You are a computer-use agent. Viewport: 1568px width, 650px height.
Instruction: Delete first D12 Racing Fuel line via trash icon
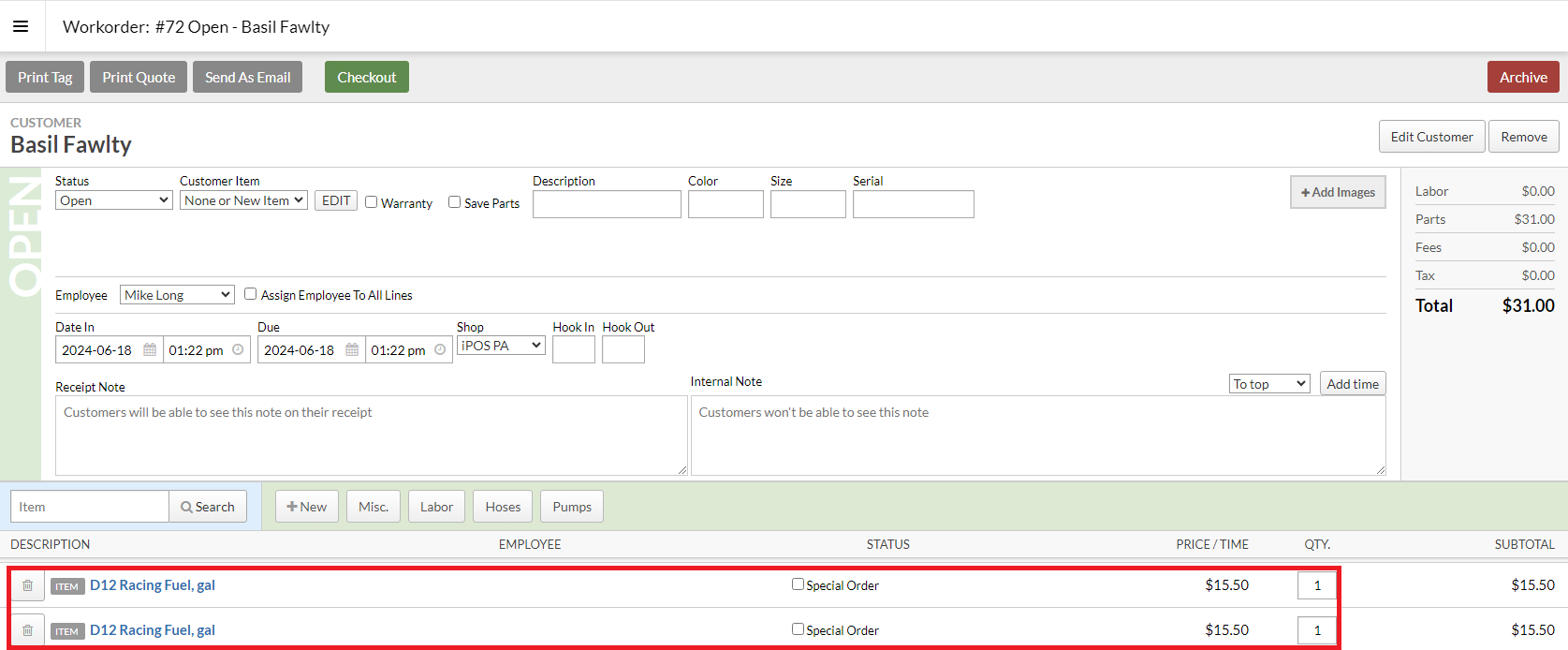tap(28, 585)
